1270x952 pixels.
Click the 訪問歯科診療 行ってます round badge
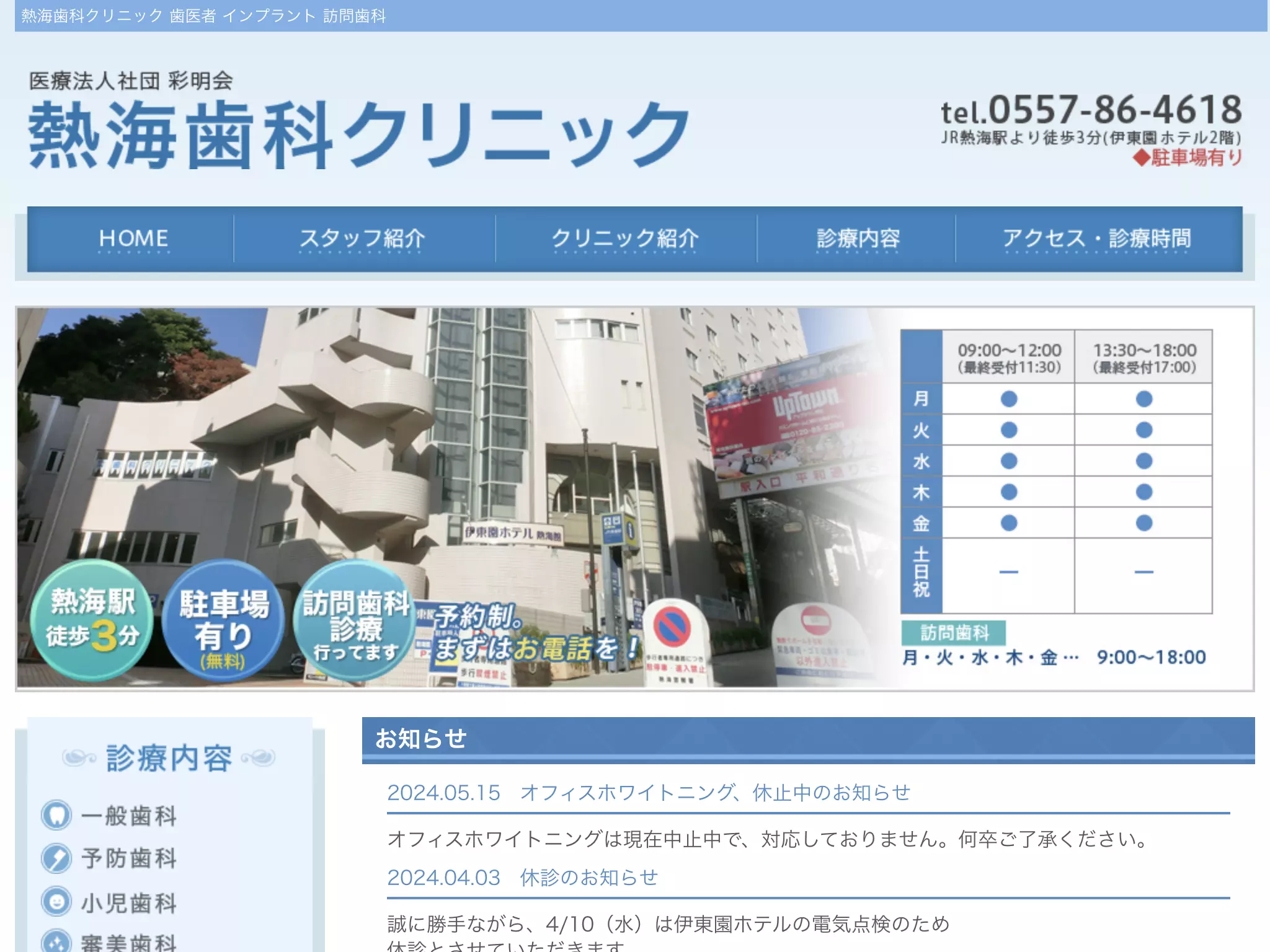355,621
